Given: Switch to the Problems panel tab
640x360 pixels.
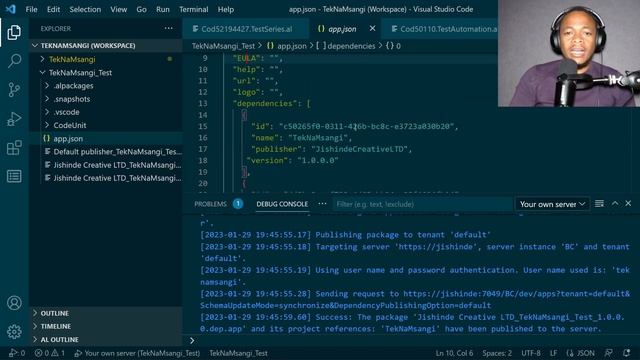Looking at the screenshot, I should click(211, 204).
